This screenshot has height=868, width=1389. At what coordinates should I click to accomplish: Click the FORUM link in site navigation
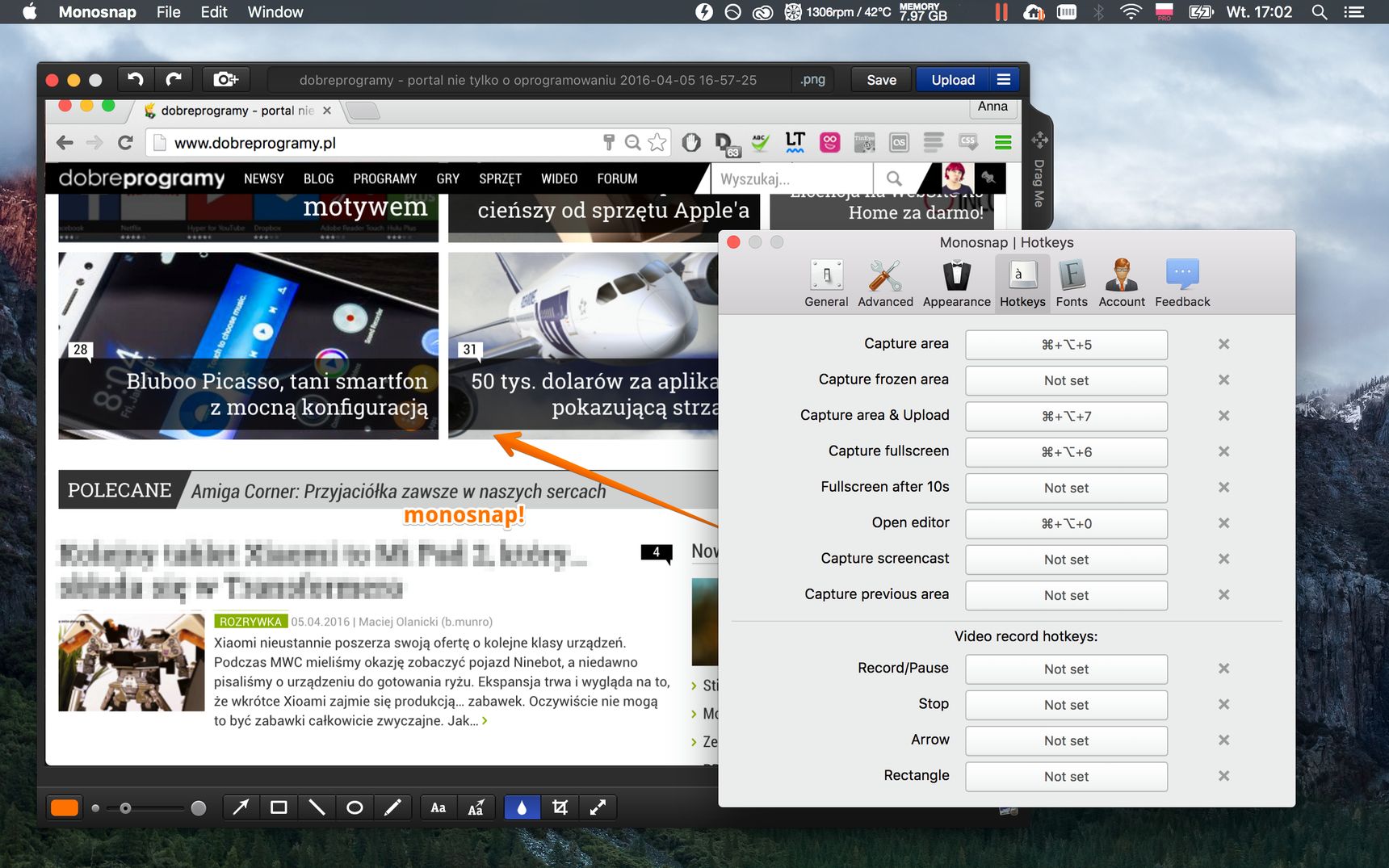tap(617, 178)
